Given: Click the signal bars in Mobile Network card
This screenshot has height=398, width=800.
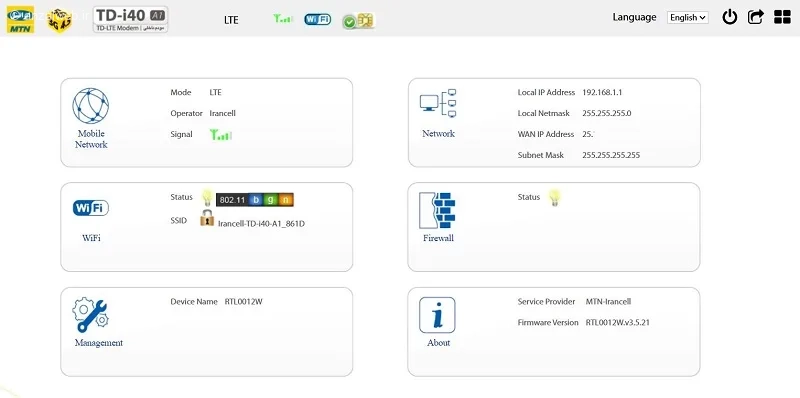Looking at the screenshot, I should 221,135.
